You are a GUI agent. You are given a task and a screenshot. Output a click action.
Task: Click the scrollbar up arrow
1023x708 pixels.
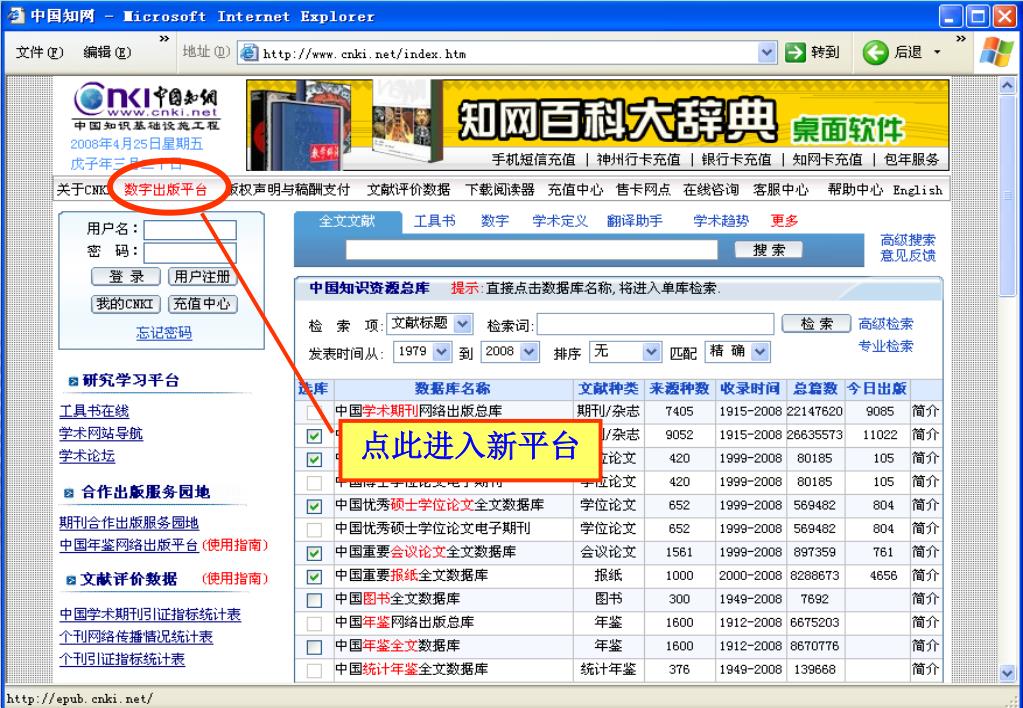(1007, 86)
